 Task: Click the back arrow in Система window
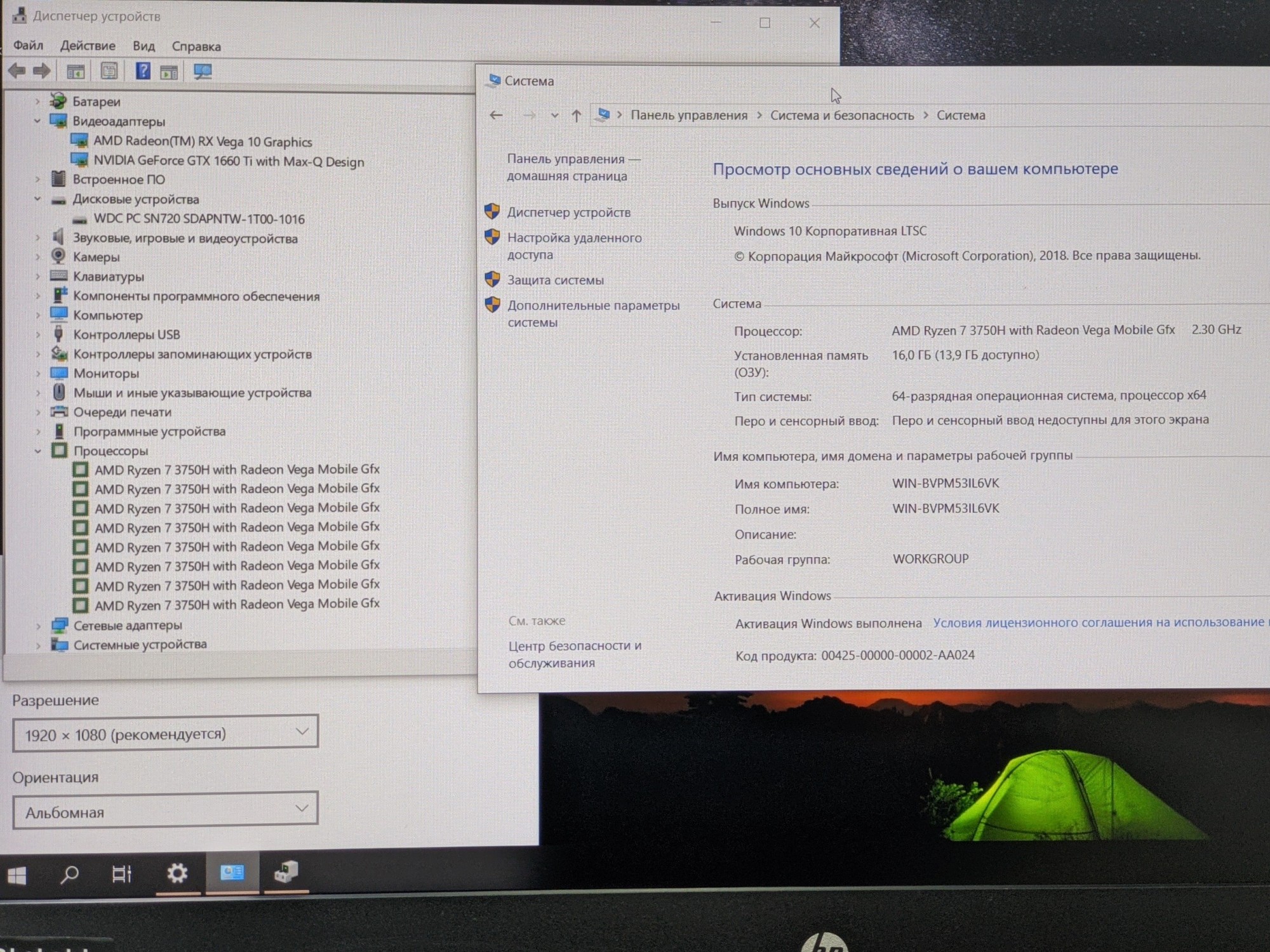pyautogui.click(x=496, y=115)
